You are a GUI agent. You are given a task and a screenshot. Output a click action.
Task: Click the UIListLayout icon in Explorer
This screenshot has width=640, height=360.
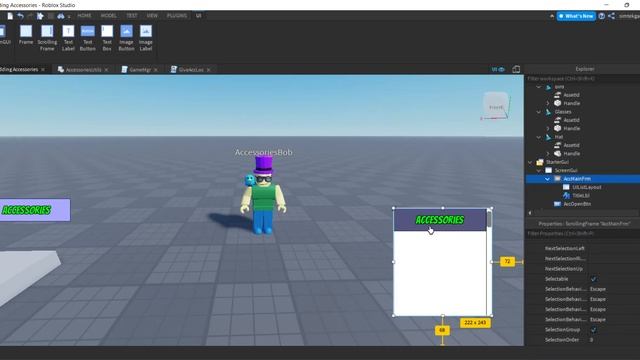pyautogui.click(x=566, y=187)
